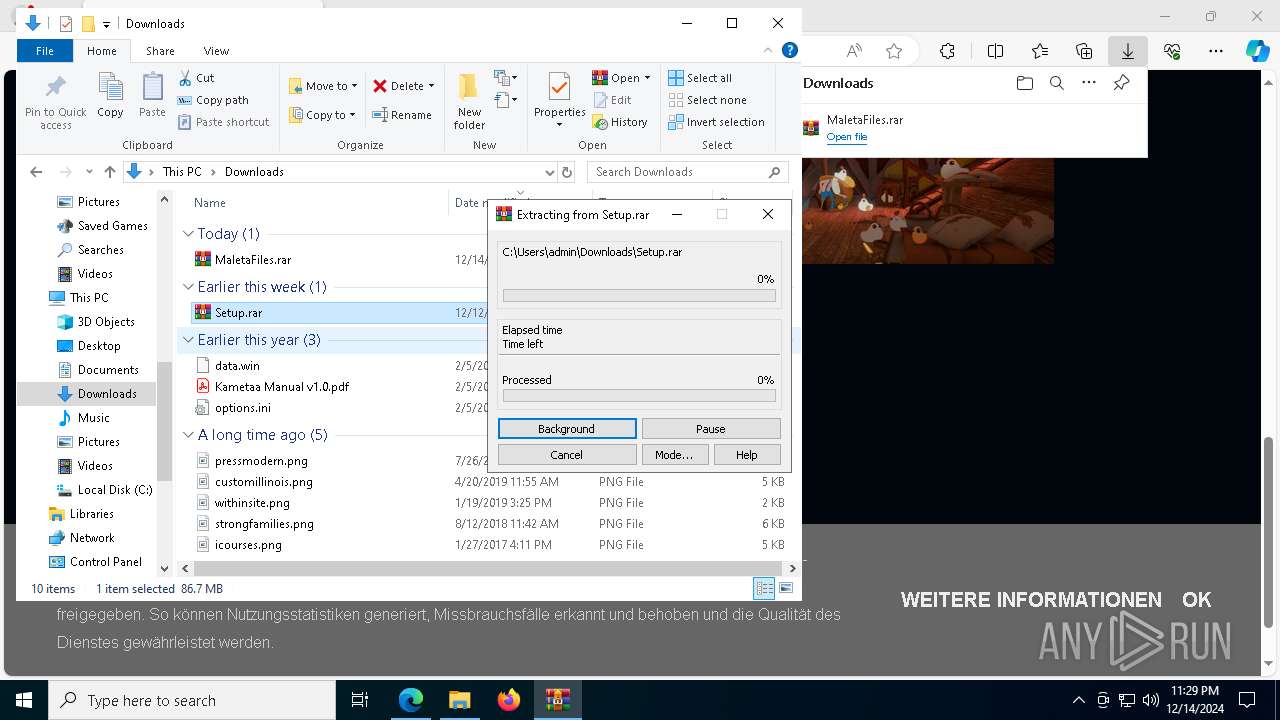Click Help in extraction dialog
This screenshot has width=1280, height=720.
(747, 455)
